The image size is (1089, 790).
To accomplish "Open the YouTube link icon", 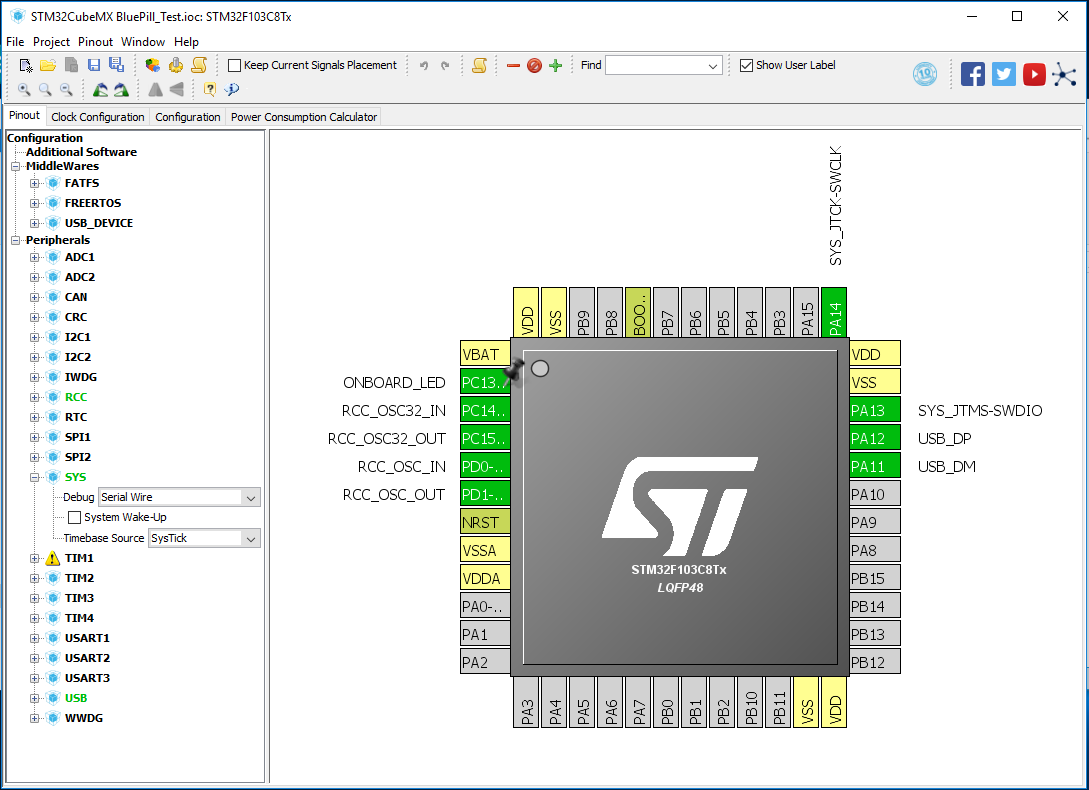I will tap(1034, 74).
